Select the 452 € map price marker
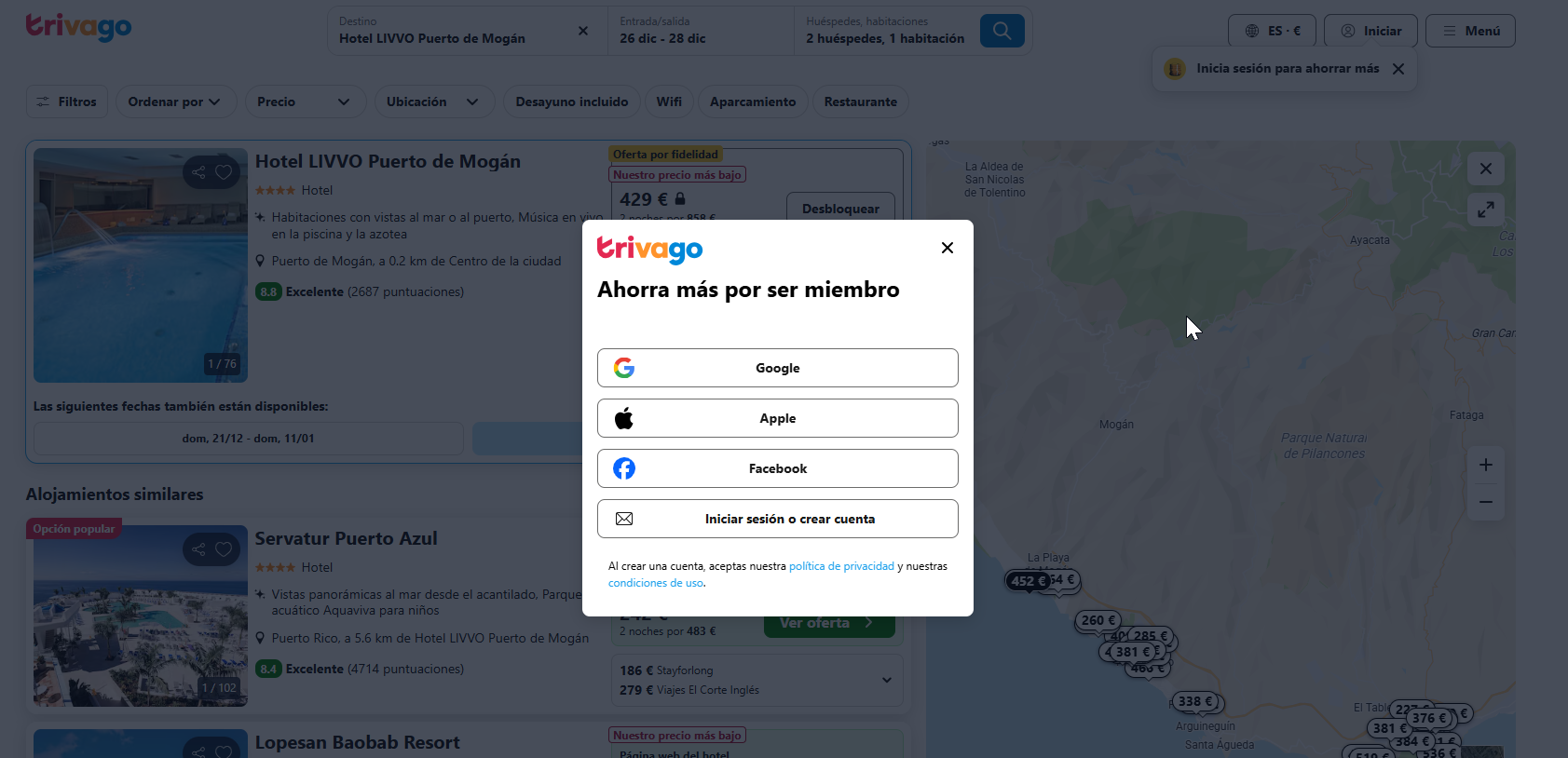 pos(1028,581)
